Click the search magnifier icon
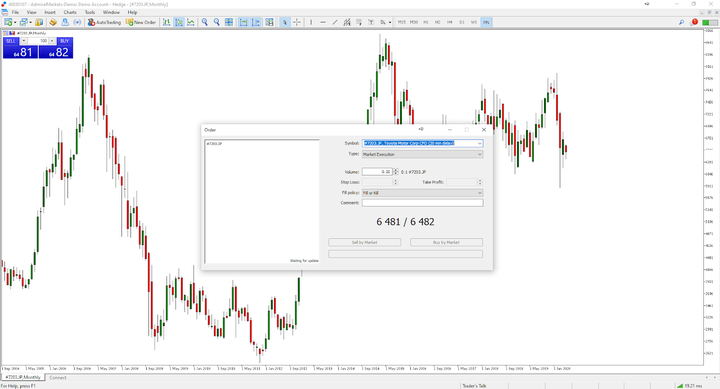Image resolution: width=720 pixels, height=389 pixels. pos(681,22)
